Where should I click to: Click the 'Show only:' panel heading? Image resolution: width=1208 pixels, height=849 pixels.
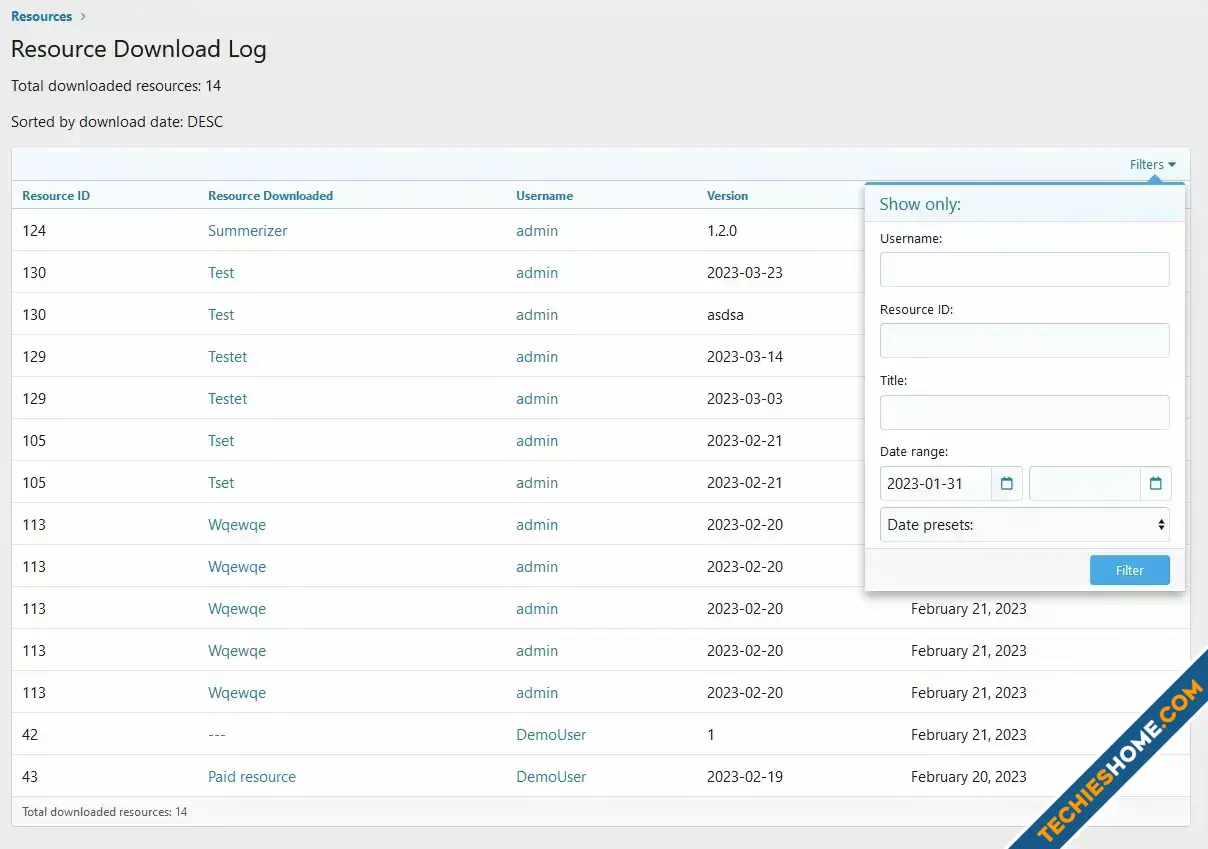click(x=920, y=204)
